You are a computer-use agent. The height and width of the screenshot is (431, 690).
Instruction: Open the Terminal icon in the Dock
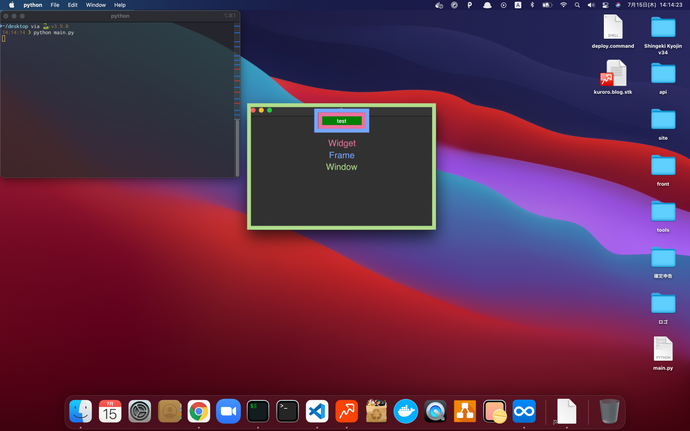(287, 411)
